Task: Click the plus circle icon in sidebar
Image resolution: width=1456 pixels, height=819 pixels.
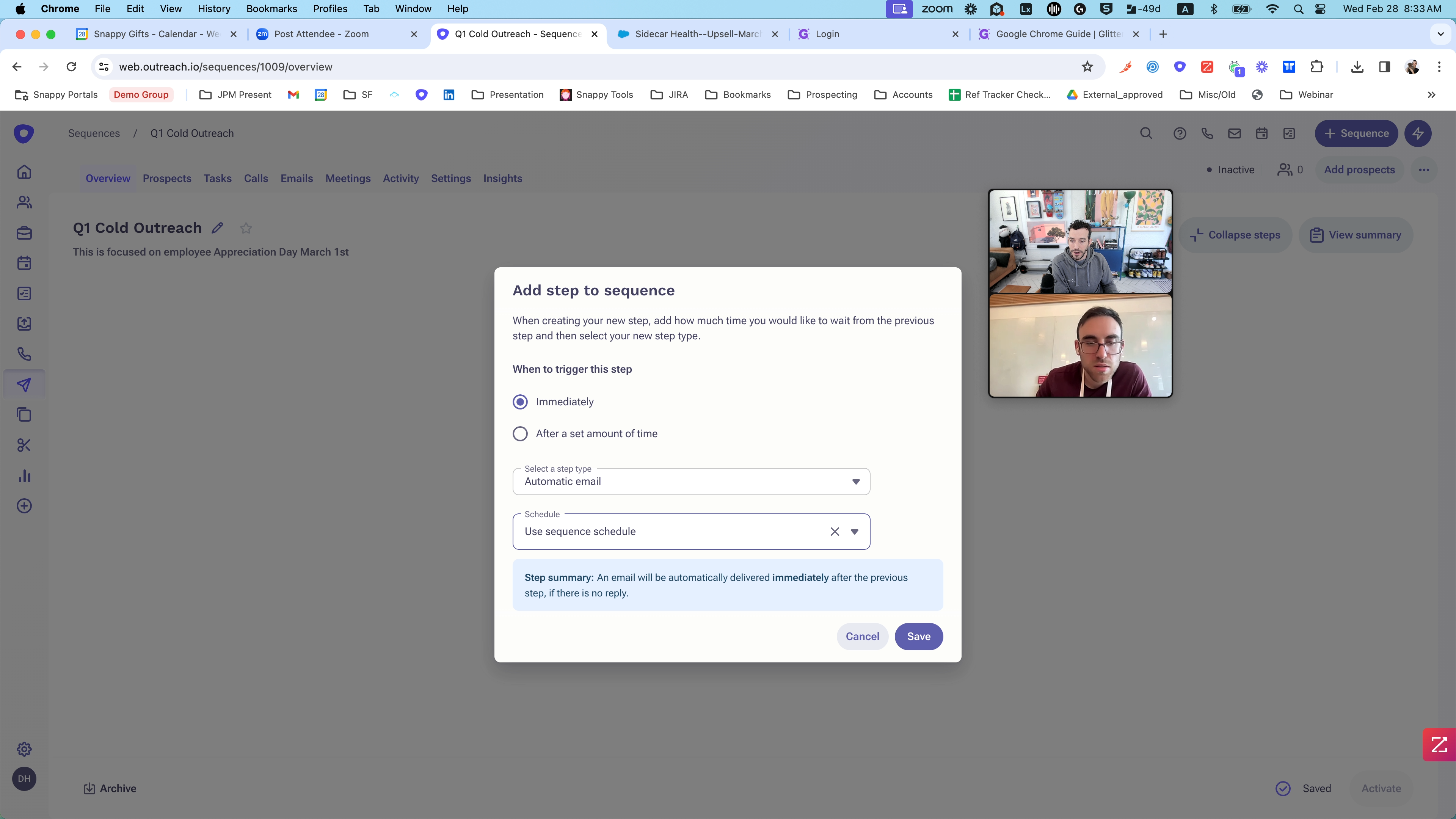Action: click(24, 506)
